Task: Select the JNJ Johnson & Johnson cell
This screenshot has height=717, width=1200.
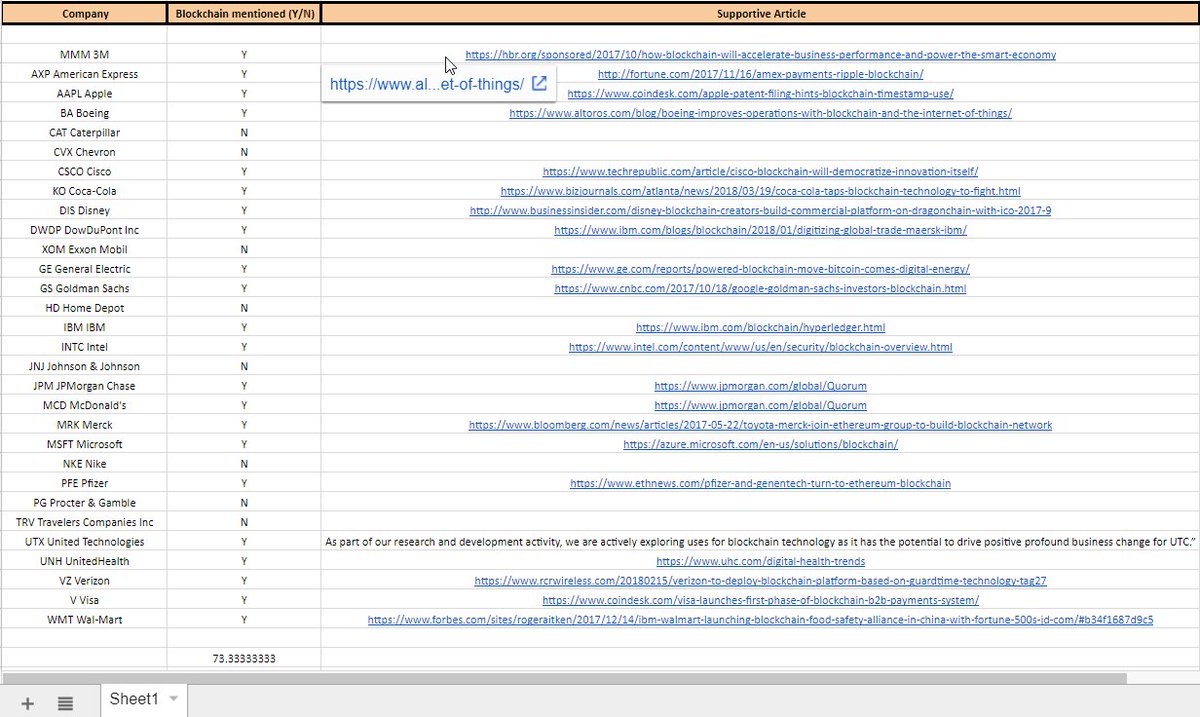Action: tap(84, 367)
